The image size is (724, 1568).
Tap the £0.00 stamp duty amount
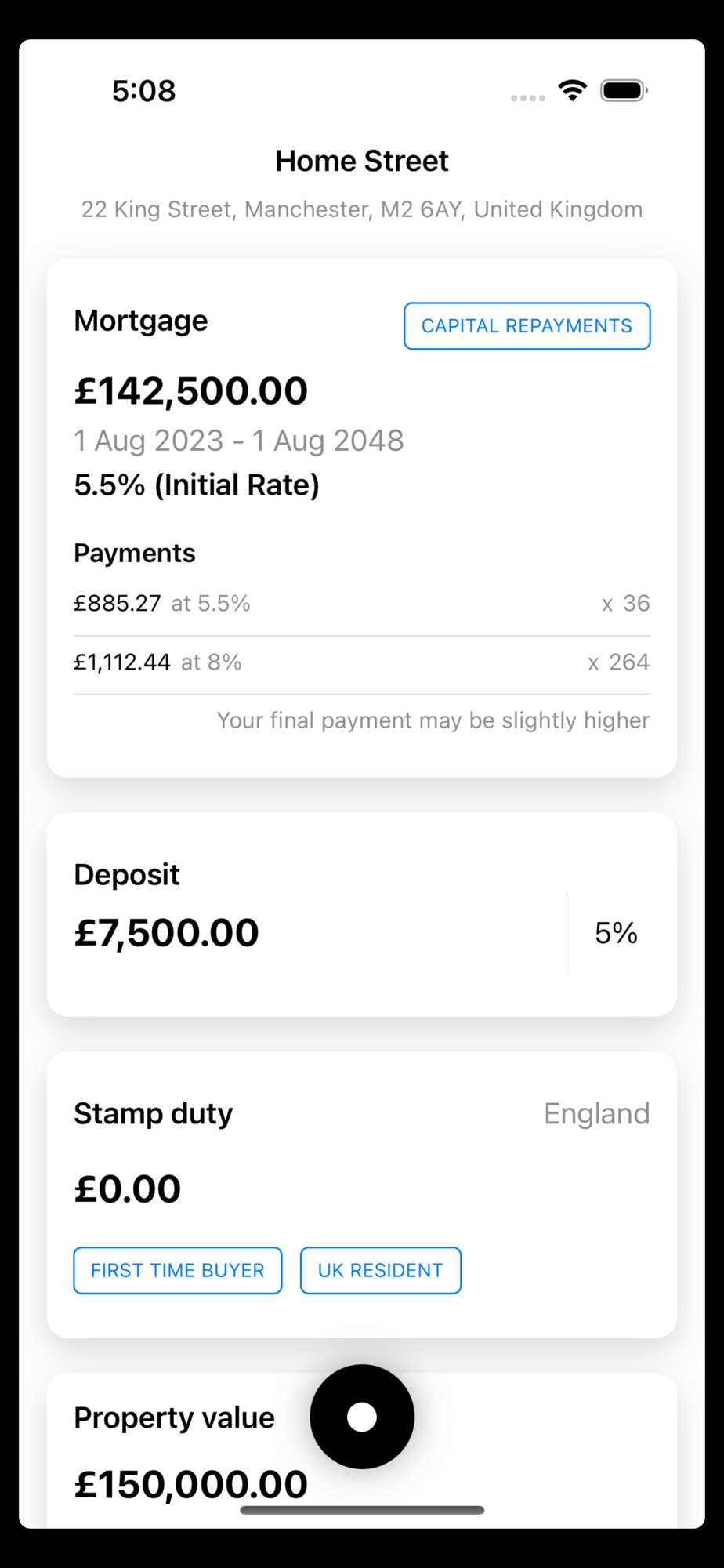[x=128, y=1189]
